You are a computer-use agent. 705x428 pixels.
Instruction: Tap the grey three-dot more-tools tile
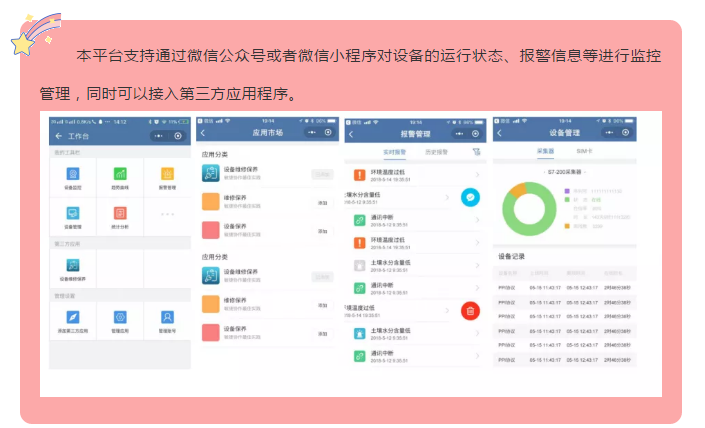pyautogui.click(x=167, y=214)
